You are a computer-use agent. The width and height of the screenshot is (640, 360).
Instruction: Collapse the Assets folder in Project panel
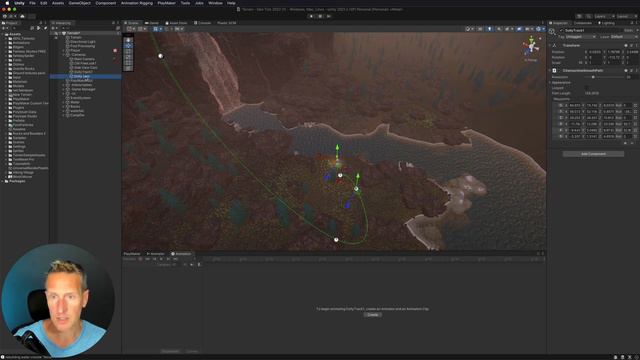[x=2, y=34]
